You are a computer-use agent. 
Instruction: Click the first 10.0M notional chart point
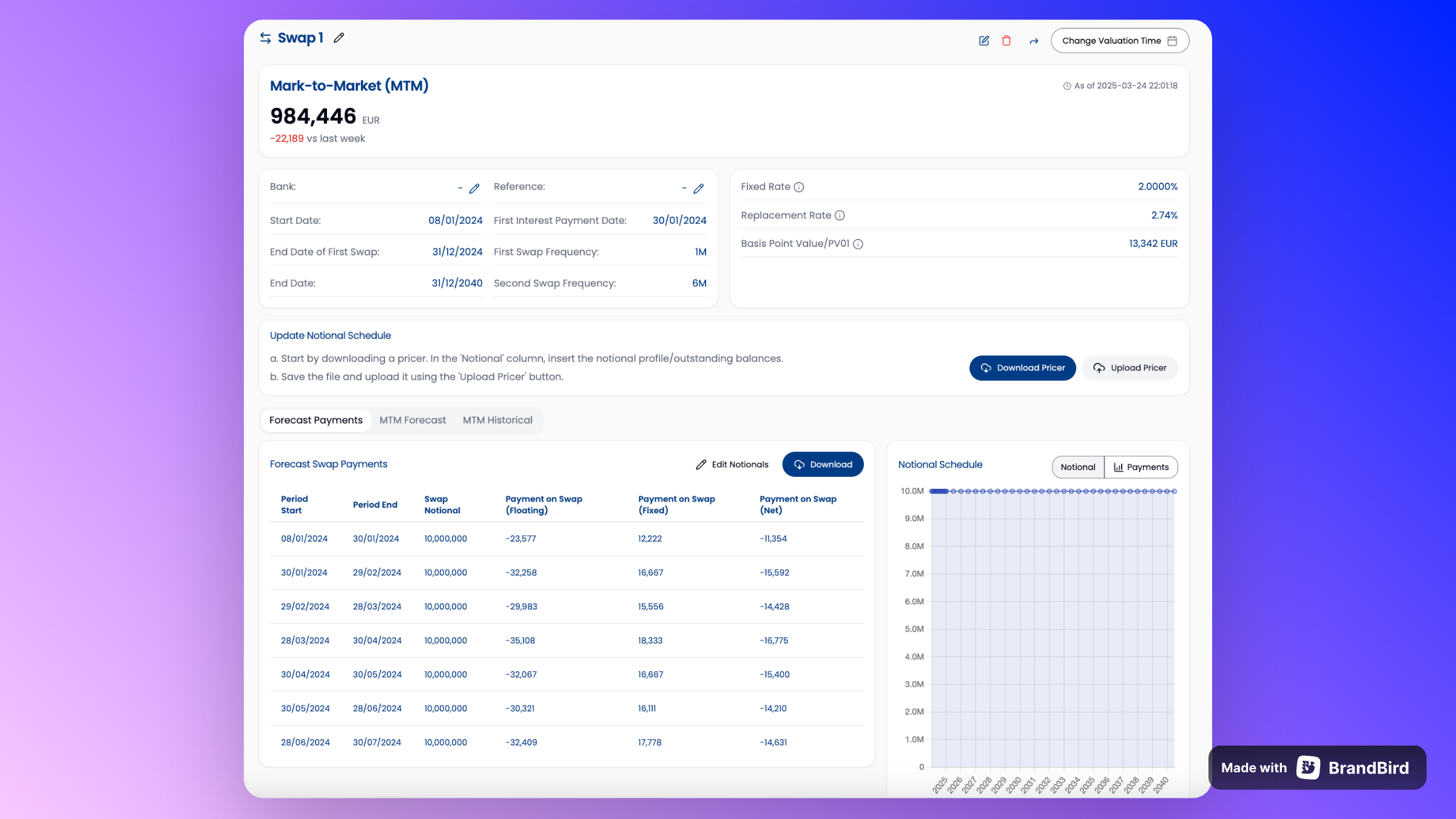(x=932, y=491)
